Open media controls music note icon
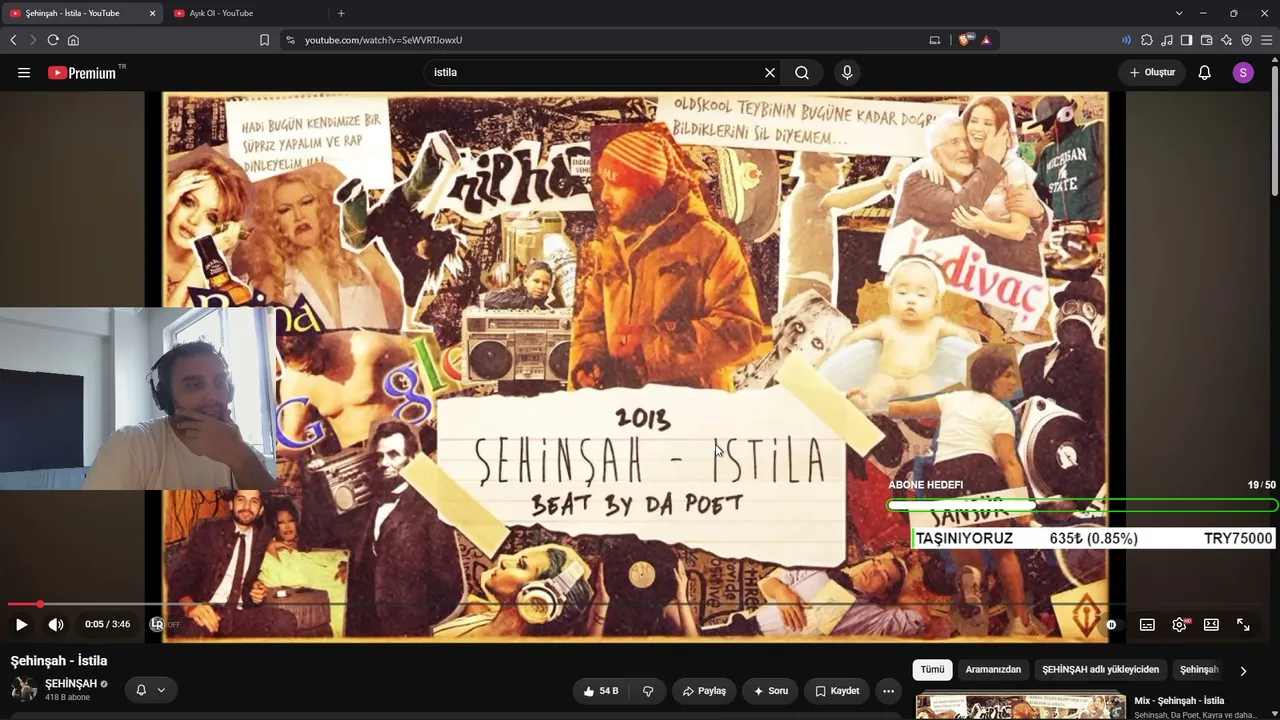Viewport: 1280px width, 720px height. click(x=1167, y=40)
